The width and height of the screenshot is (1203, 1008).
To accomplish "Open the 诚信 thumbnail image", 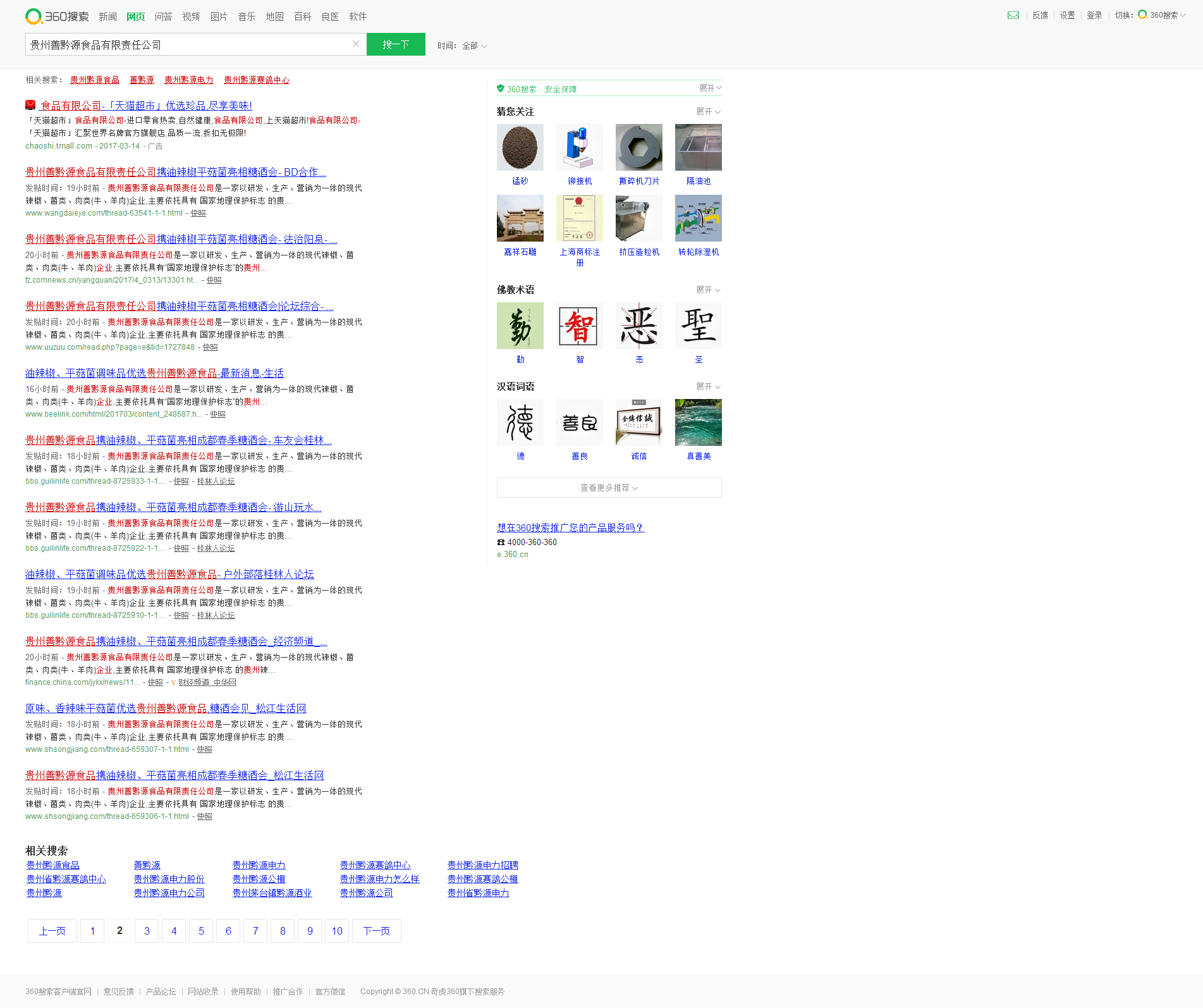I will (x=639, y=422).
